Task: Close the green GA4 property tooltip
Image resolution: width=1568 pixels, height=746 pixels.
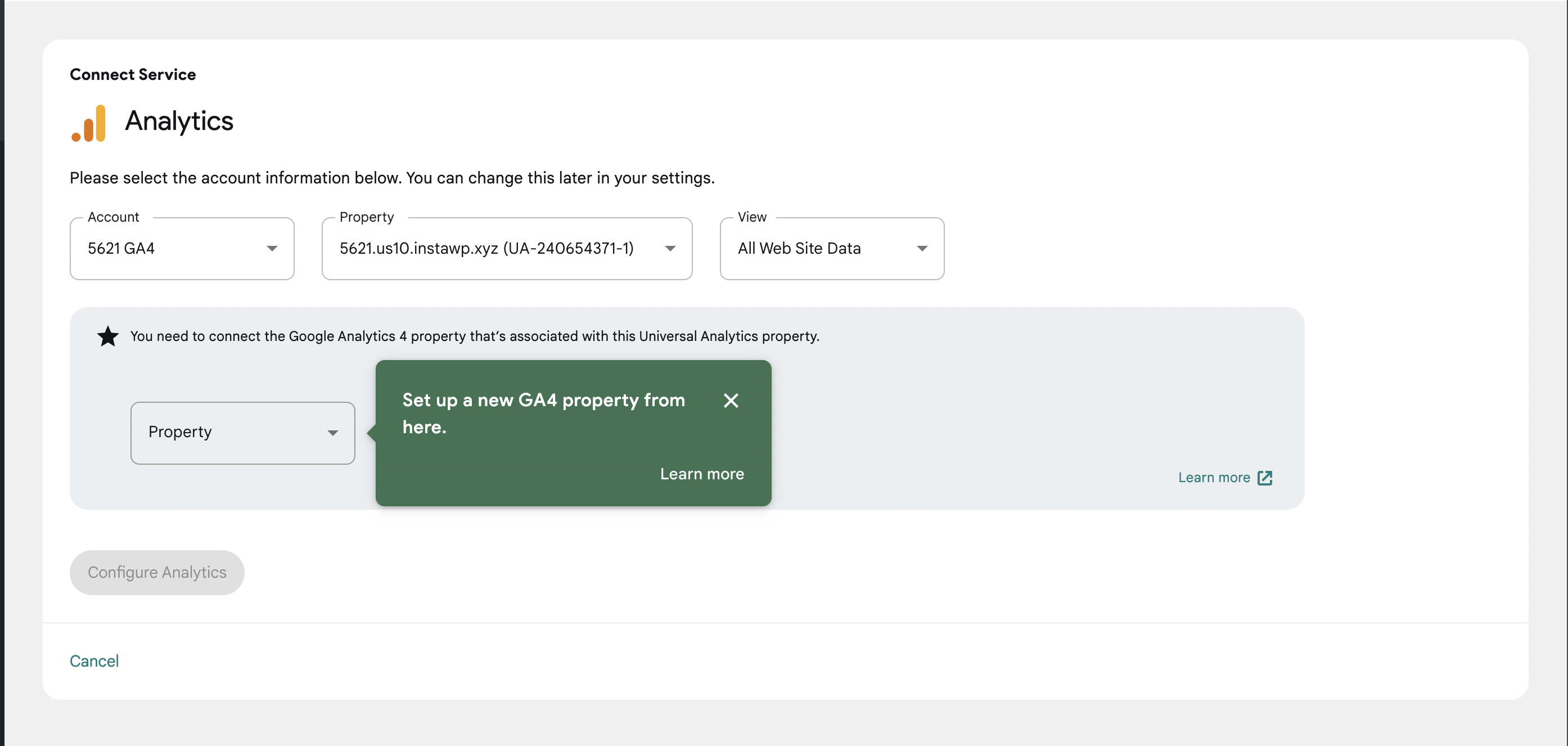Action: (x=731, y=400)
